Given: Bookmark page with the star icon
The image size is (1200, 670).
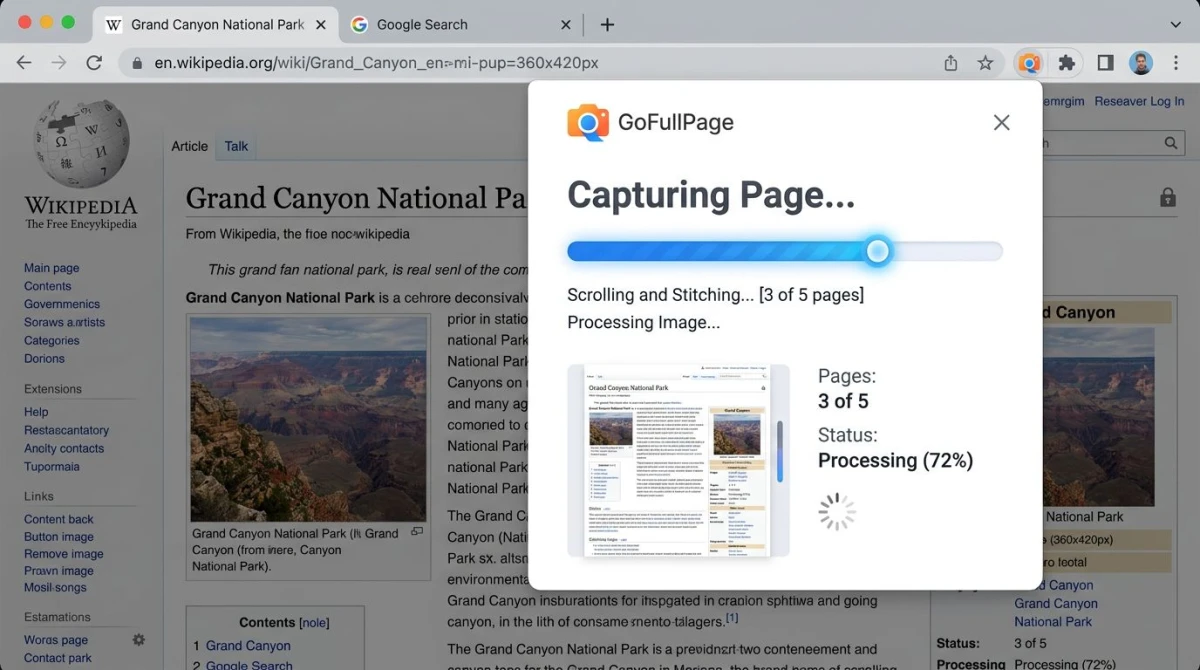Looking at the screenshot, I should [985, 63].
